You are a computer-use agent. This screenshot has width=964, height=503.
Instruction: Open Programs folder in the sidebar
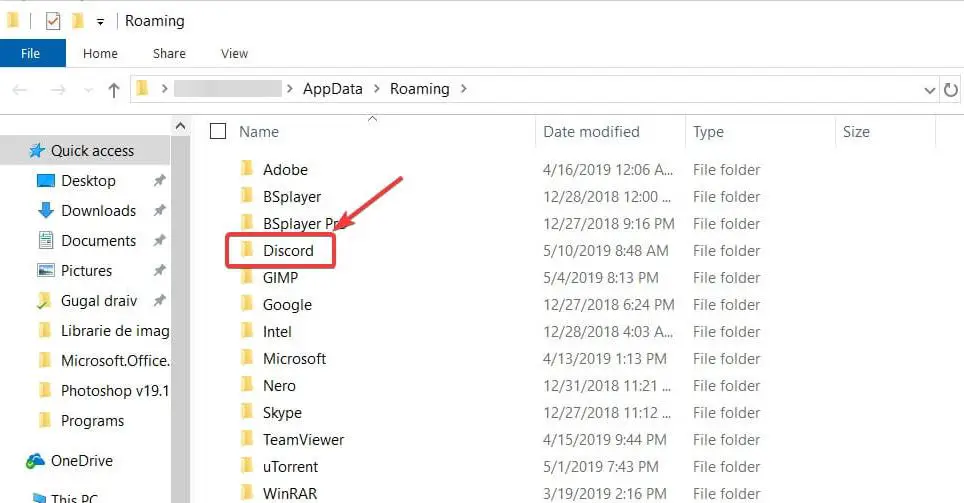click(92, 421)
